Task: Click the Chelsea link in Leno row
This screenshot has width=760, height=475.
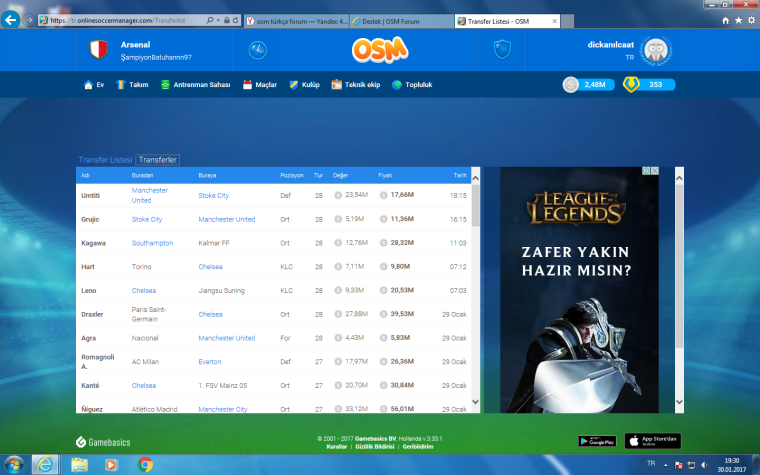Action: click(144, 290)
